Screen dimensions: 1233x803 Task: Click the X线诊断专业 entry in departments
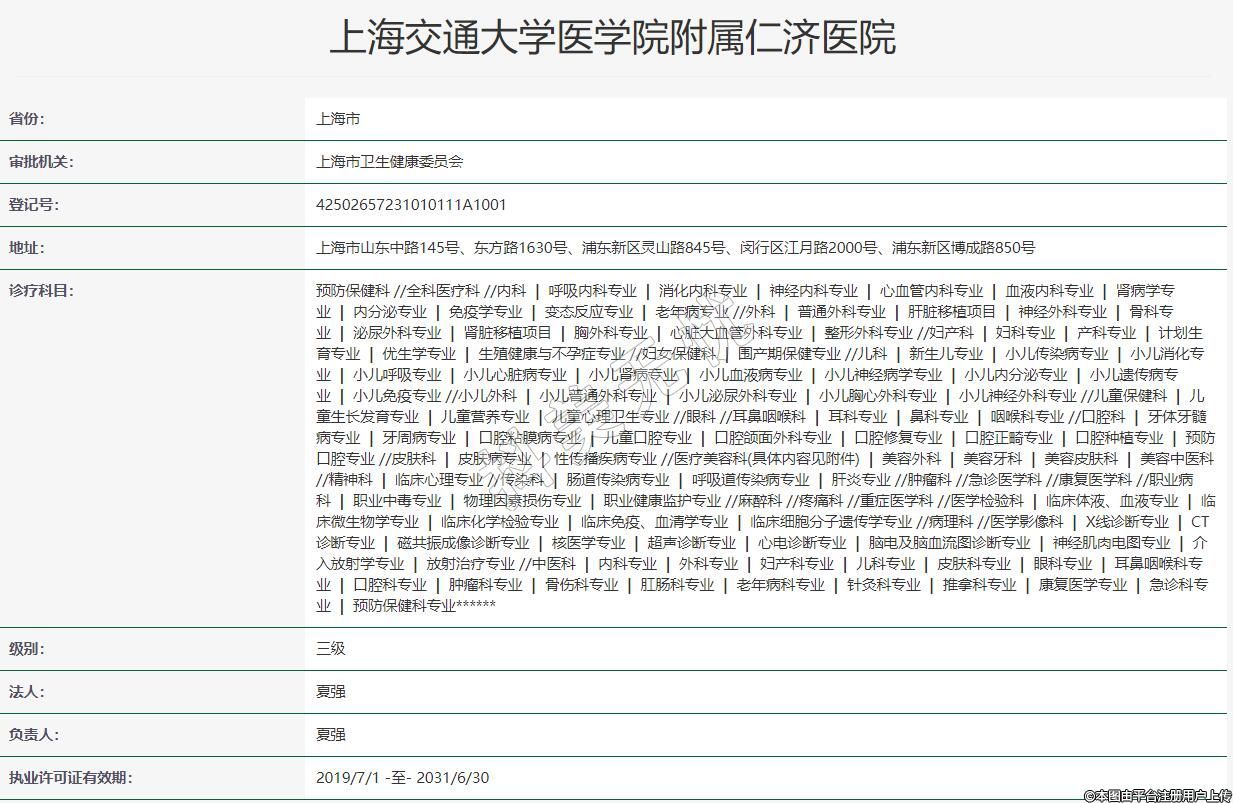[x=1127, y=522]
